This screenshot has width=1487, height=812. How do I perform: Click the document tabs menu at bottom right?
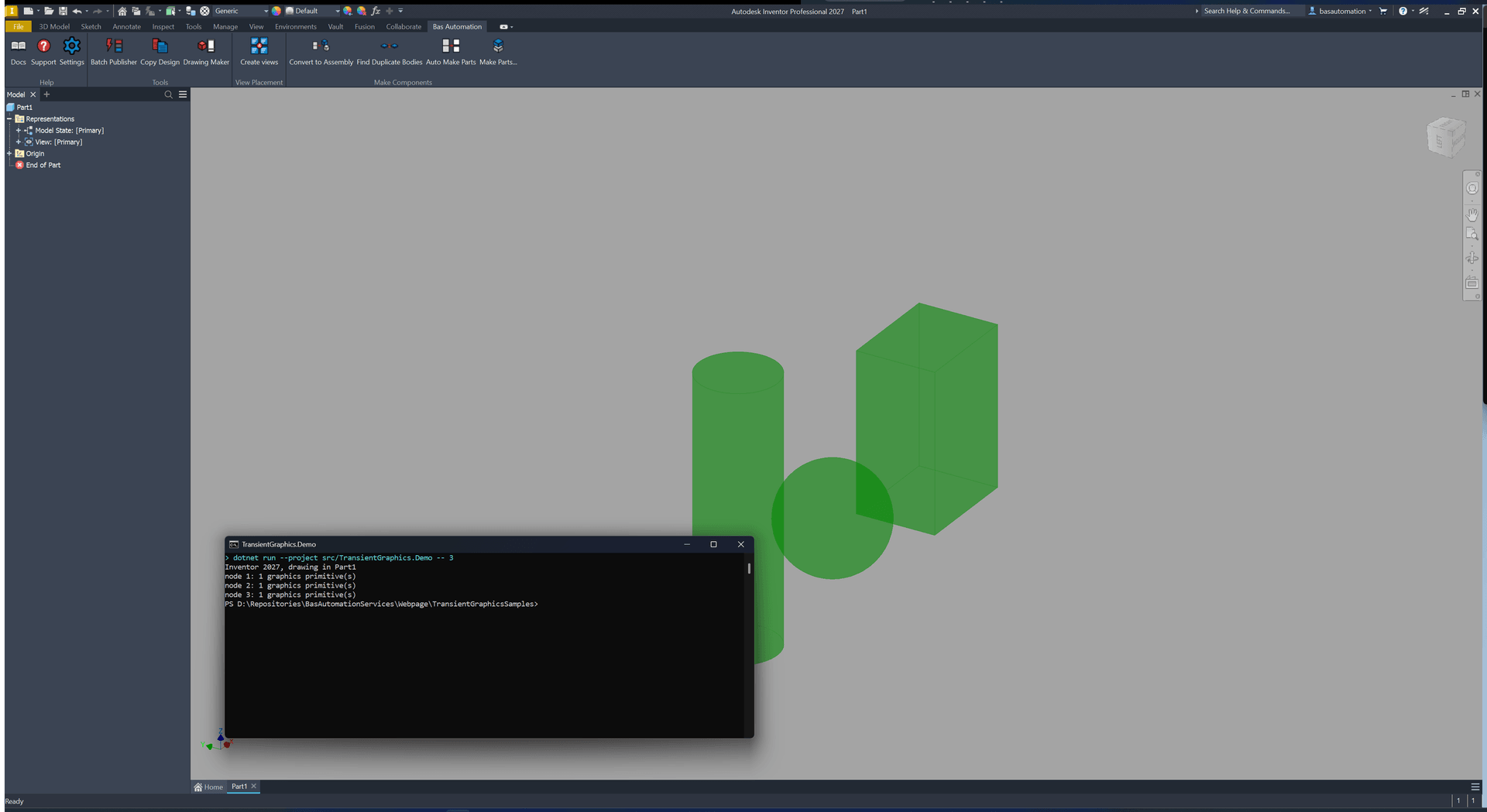[x=1475, y=786]
